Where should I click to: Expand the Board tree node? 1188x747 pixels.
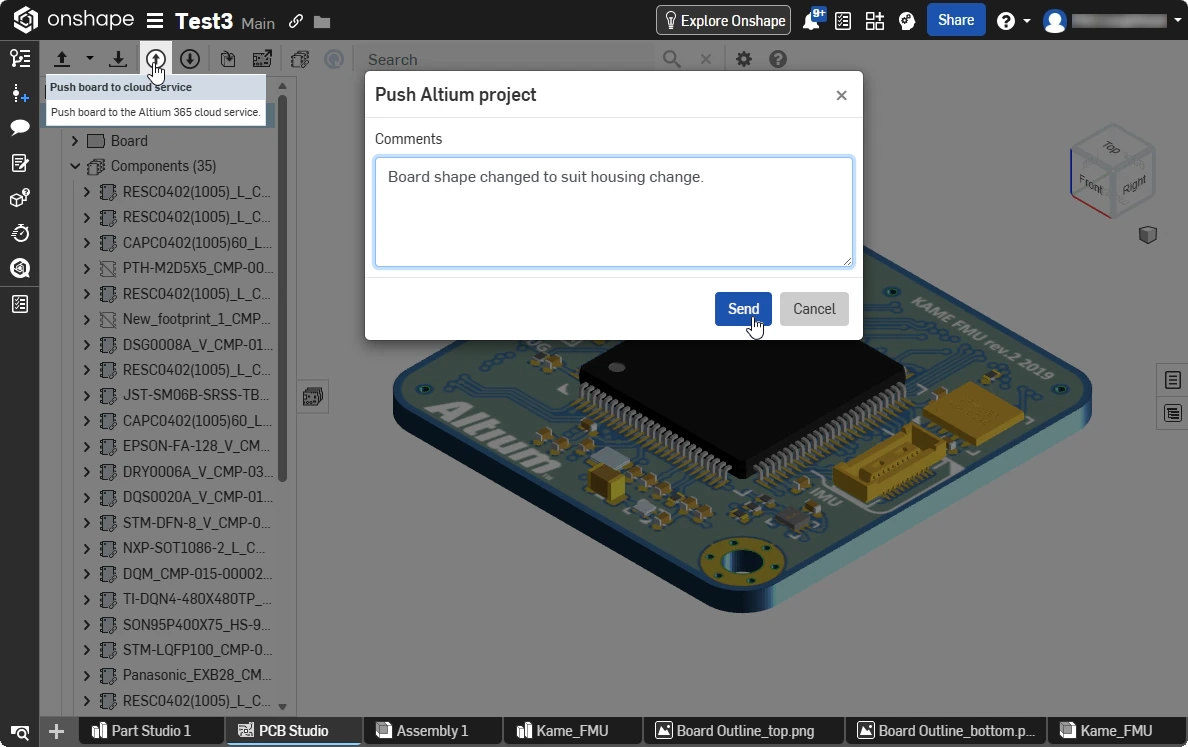click(x=74, y=141)
